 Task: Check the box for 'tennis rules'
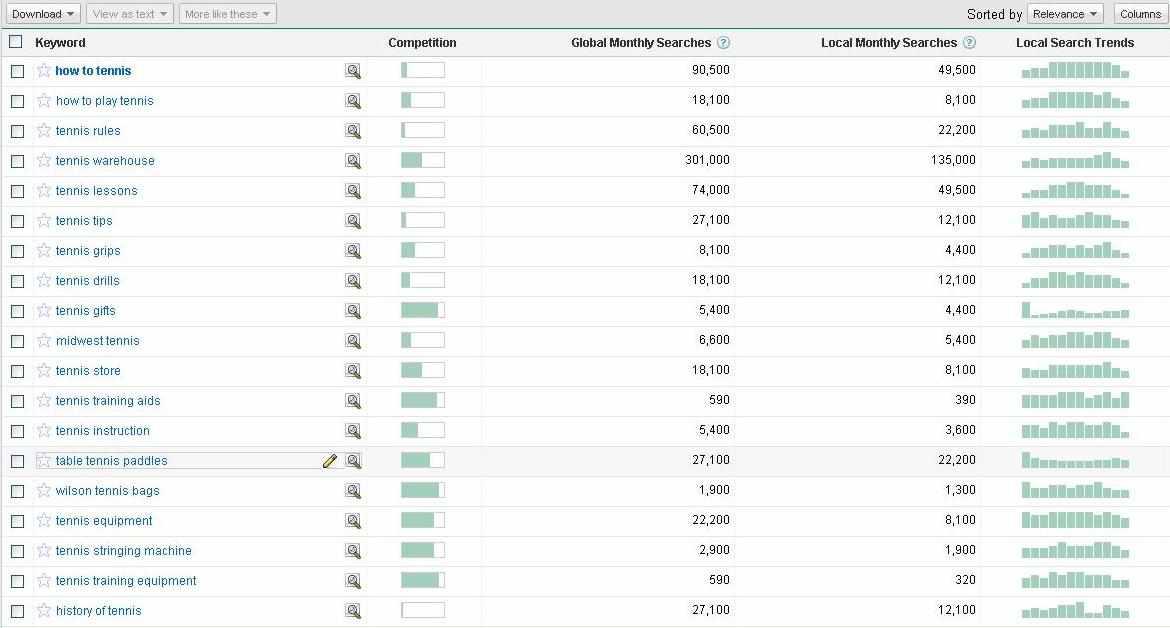[18, 131]
